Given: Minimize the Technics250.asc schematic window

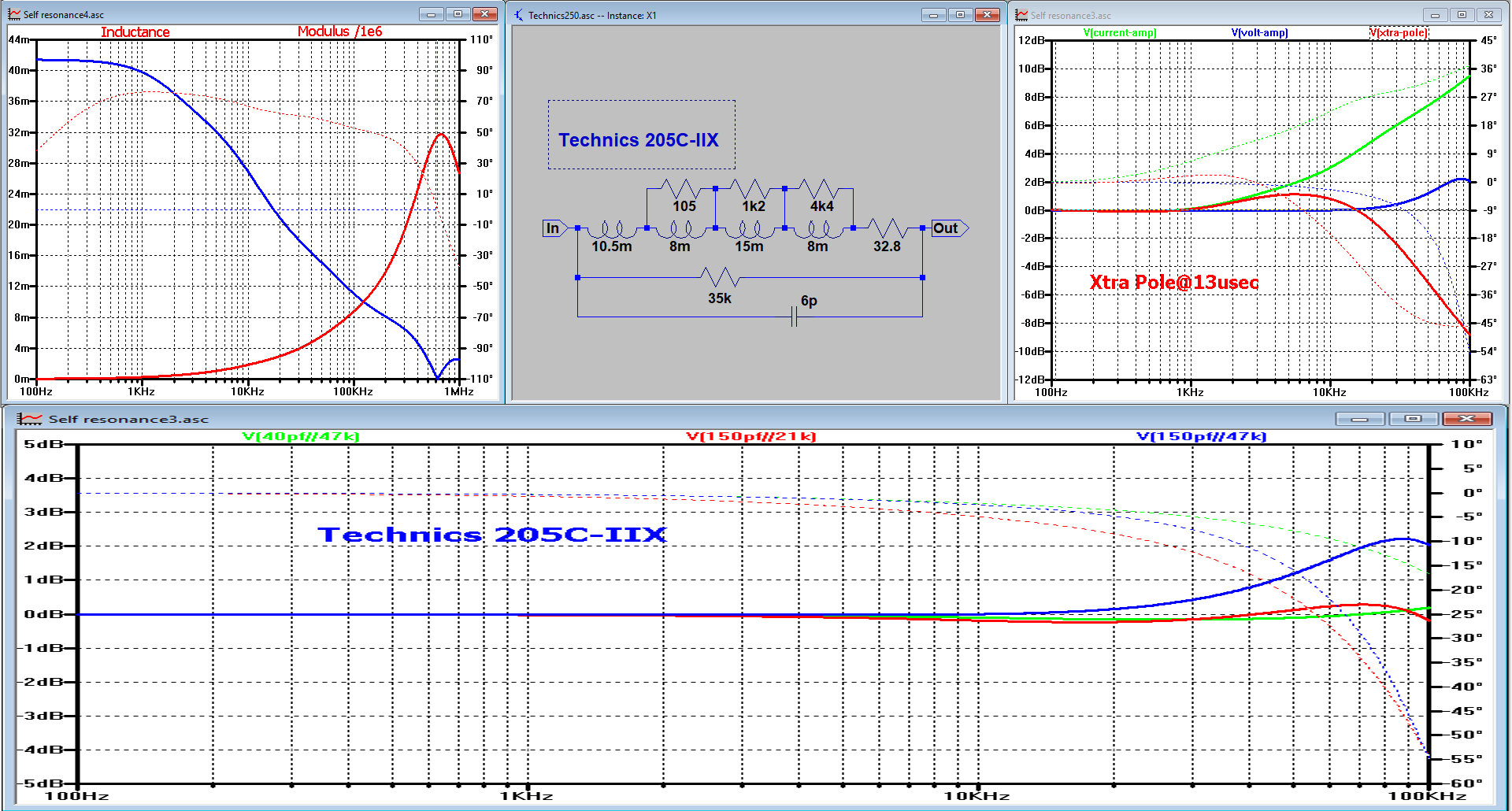Looking at the screenshot, I should [x=933, y=15].
